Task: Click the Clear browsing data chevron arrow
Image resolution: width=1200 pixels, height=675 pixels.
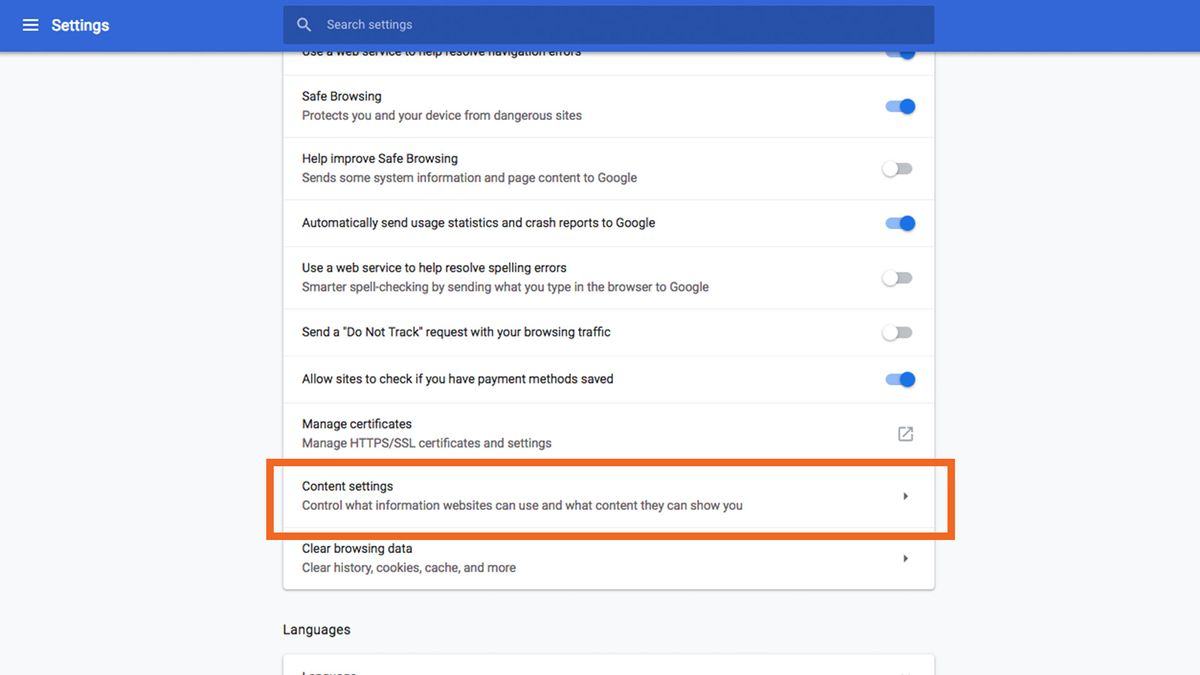Action: point(905,558)
